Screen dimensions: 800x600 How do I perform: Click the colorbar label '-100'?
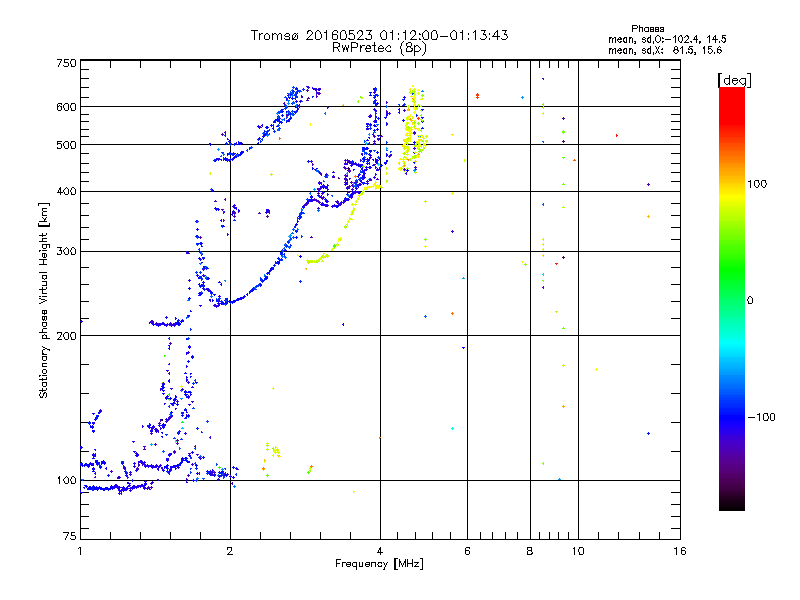(x=762, y=417)
